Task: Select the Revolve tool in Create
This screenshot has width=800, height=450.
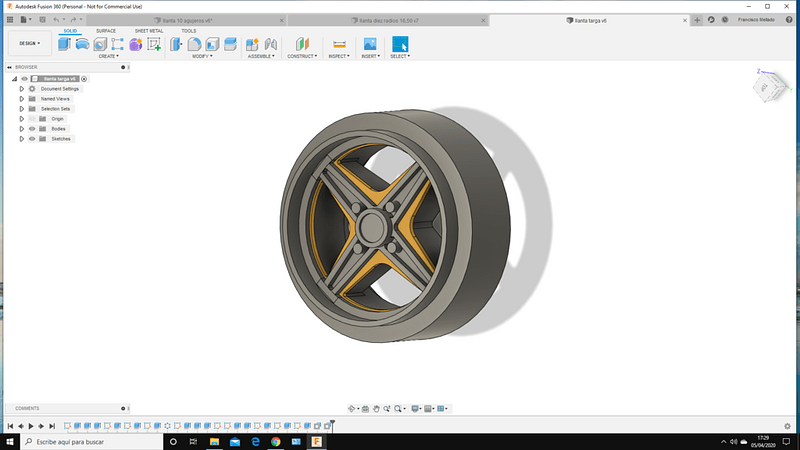Action: pos(82,44)
